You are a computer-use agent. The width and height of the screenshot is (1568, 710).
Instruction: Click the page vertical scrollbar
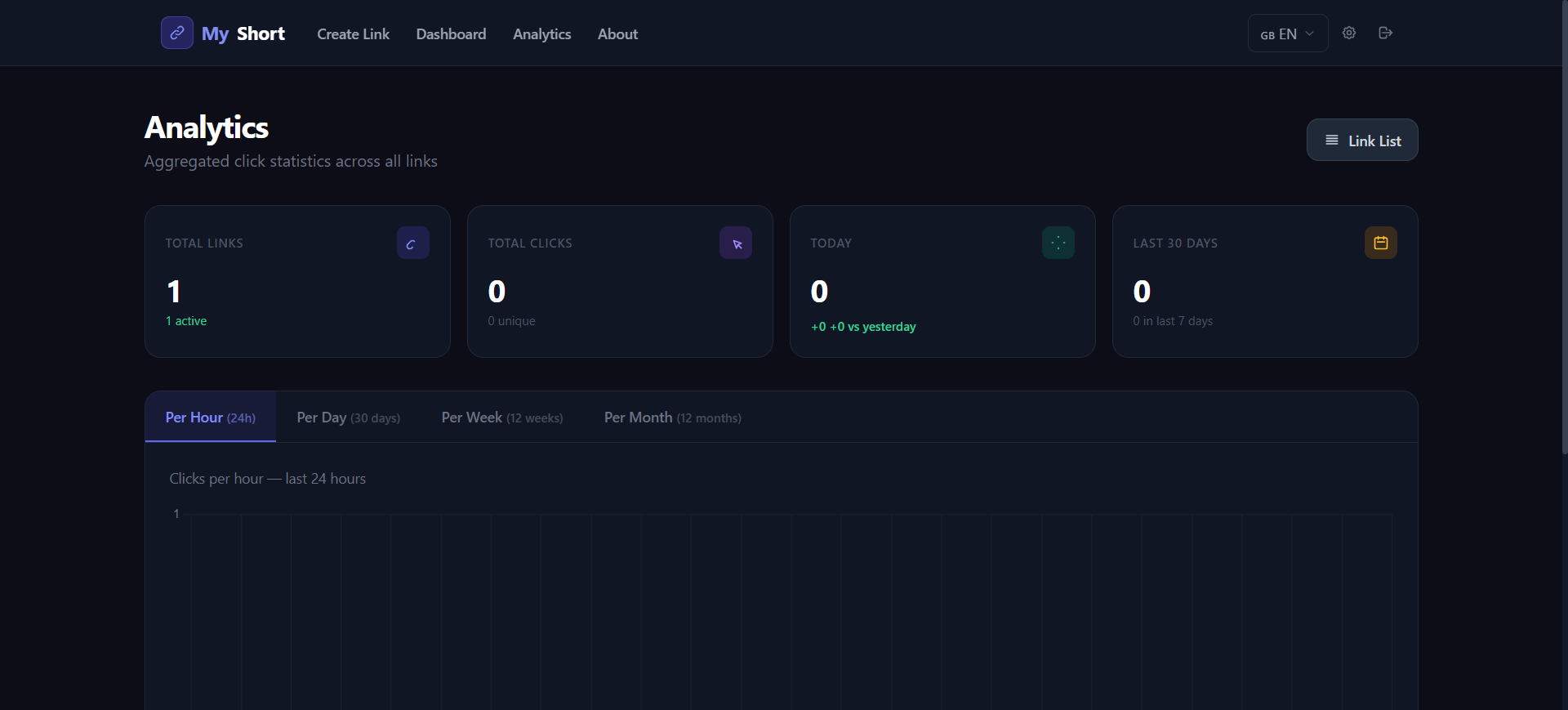click(1564, 227)
